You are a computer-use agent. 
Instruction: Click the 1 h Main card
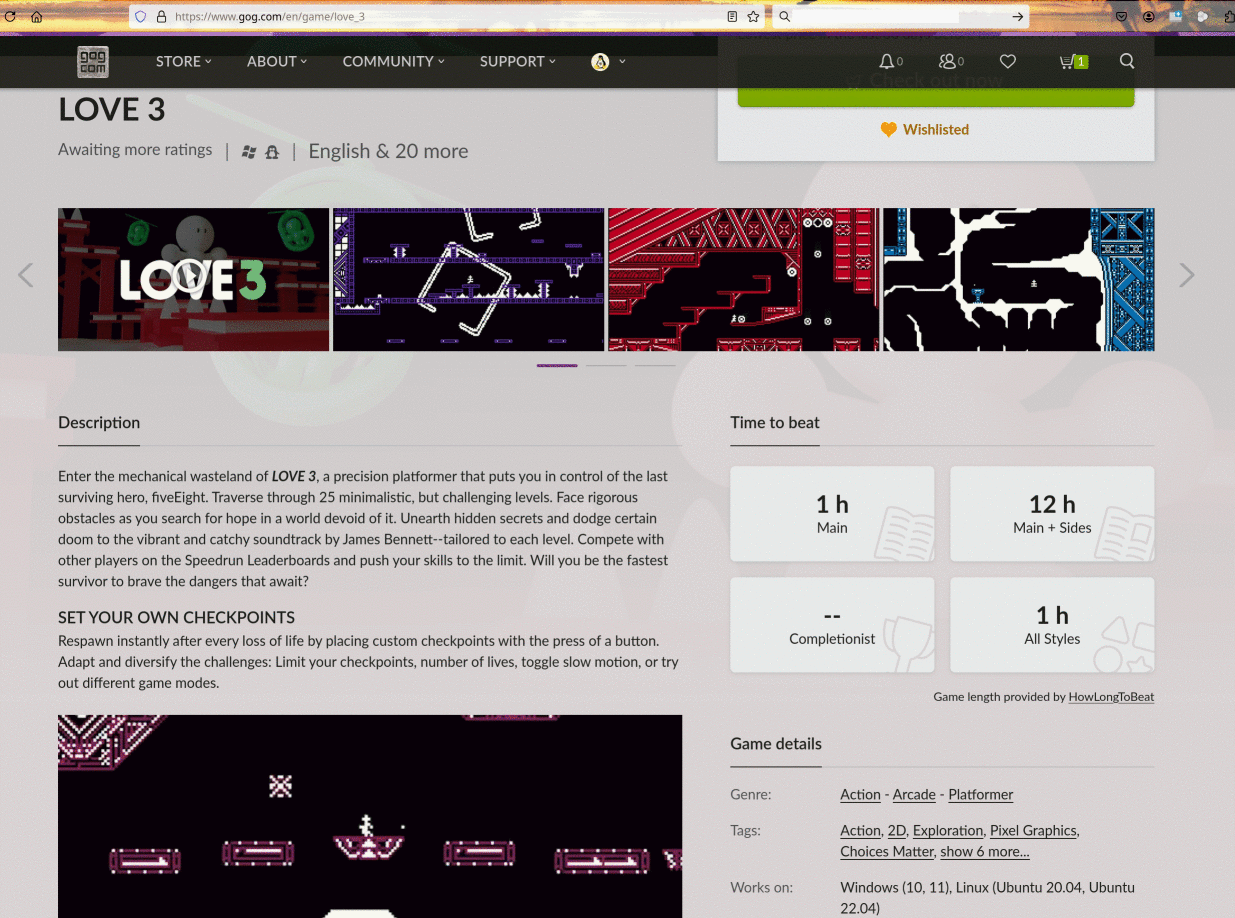click(832, 513)
